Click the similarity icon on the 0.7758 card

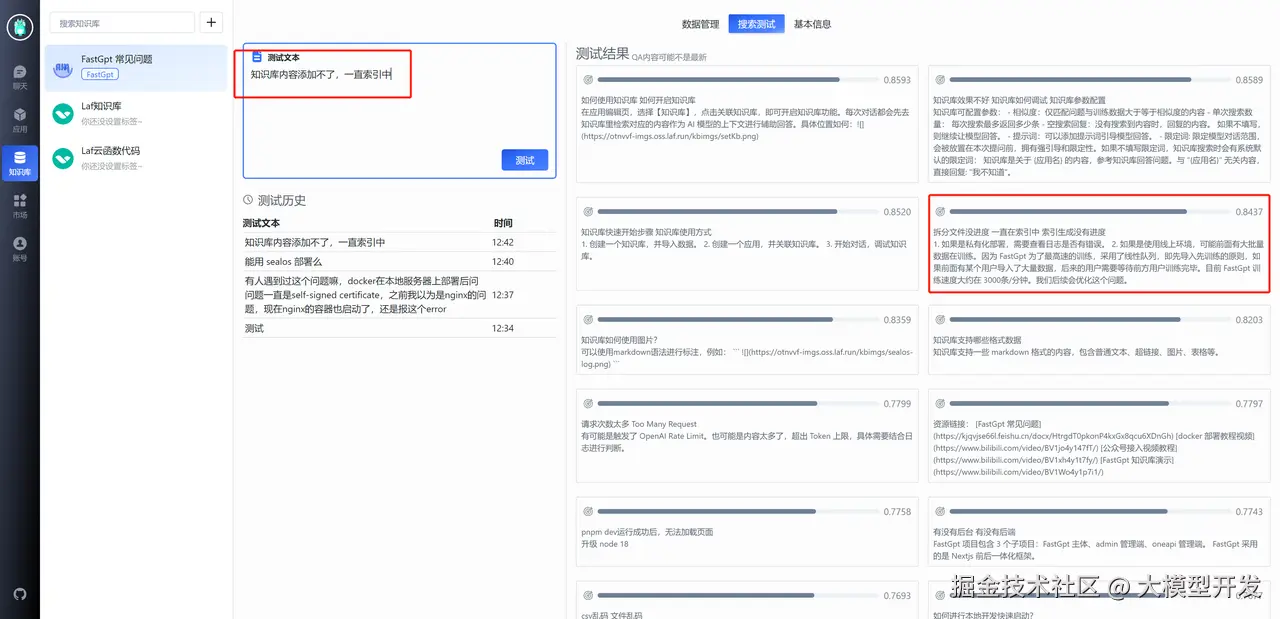[588, 511]
